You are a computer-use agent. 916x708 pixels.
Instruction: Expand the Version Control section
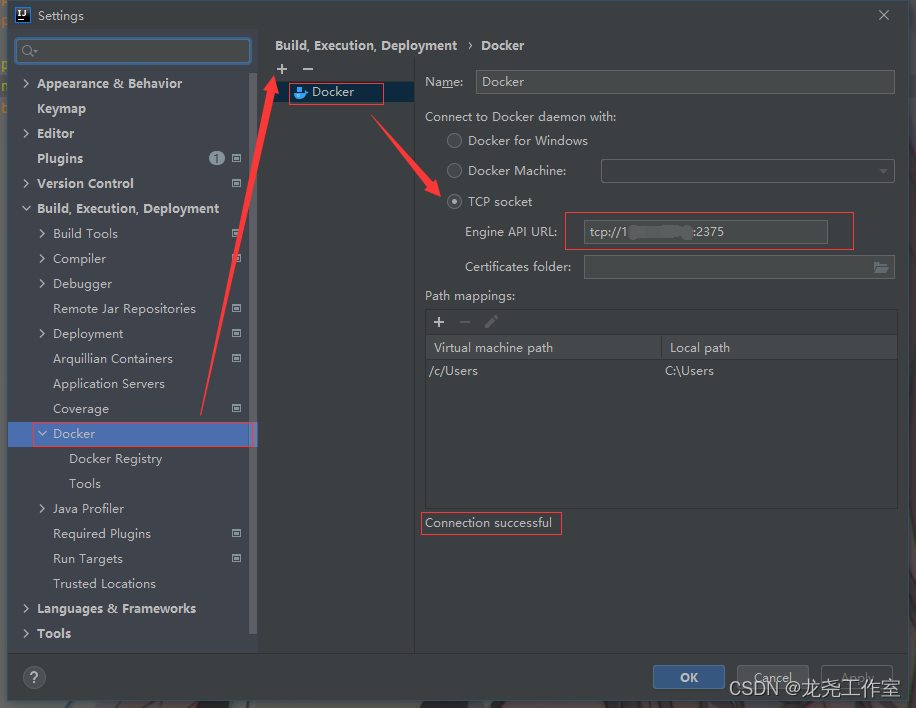[x=26, y=183]
